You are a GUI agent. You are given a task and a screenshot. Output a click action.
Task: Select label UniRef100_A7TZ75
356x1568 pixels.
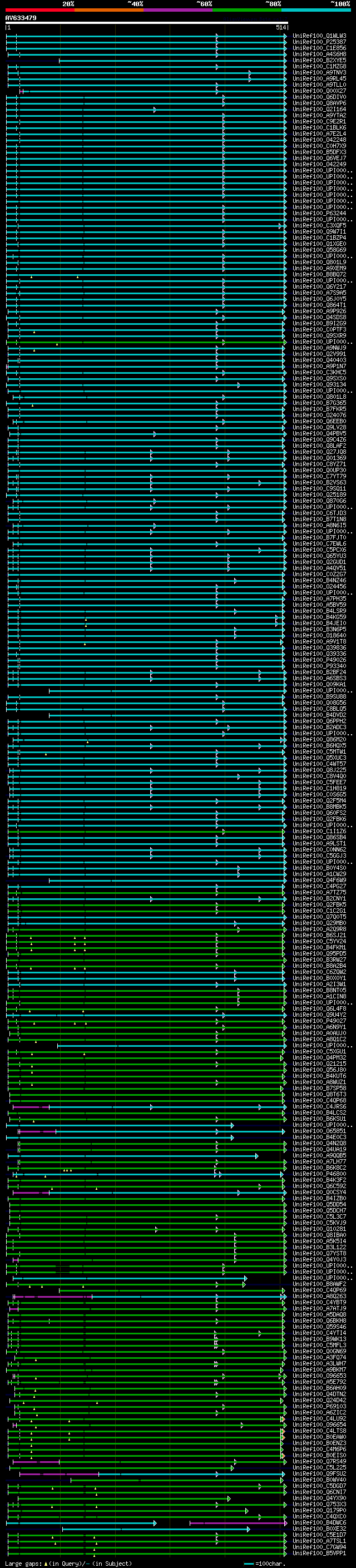(x=319, y=892)
